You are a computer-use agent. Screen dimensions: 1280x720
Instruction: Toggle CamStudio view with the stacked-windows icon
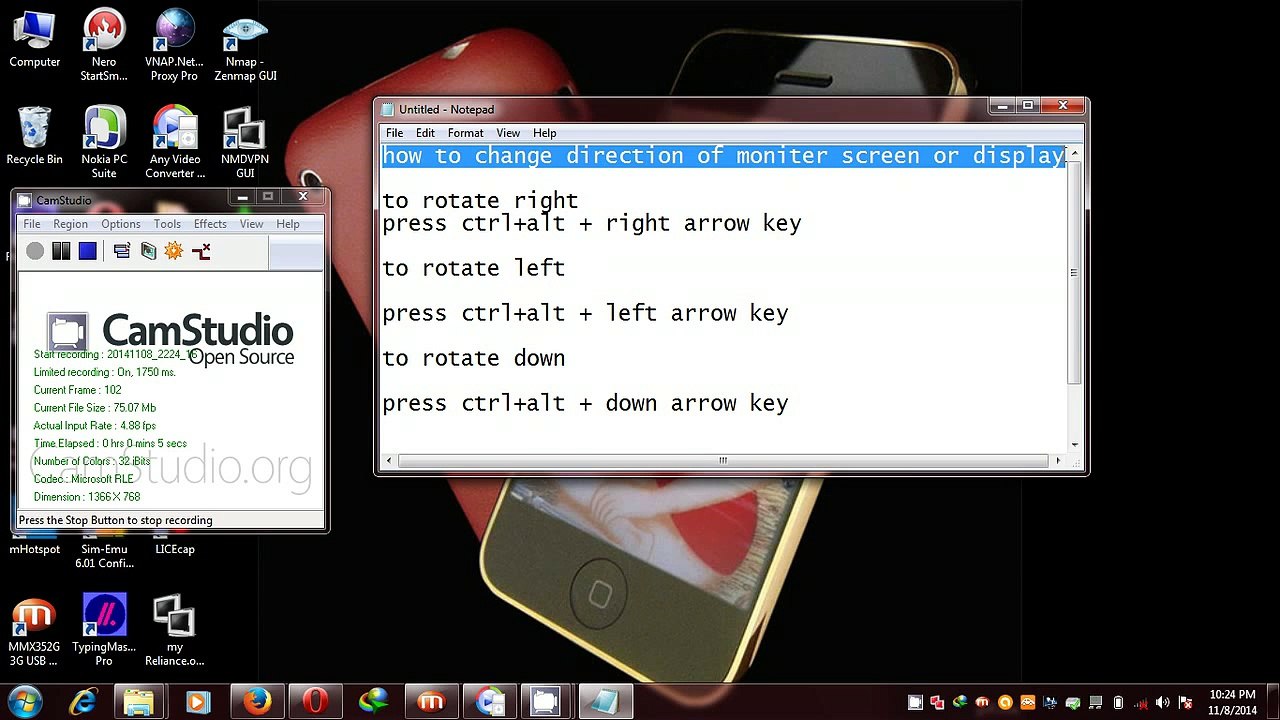pyautogui.click(x=122, y=251)
